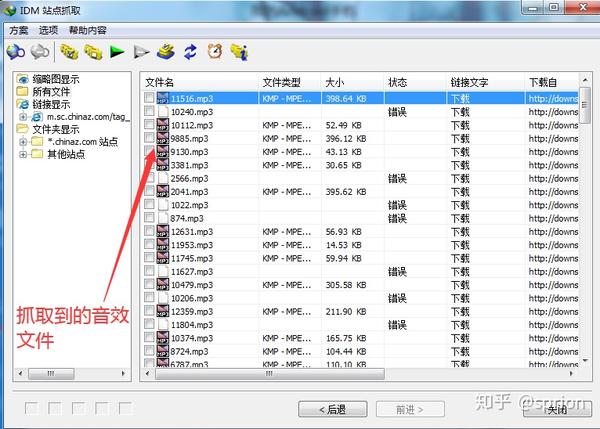Expand the m.sc.chinaz.com/tag_ node
The width and height of the screenshot is (600, 429).
click(x=23, y=117)
